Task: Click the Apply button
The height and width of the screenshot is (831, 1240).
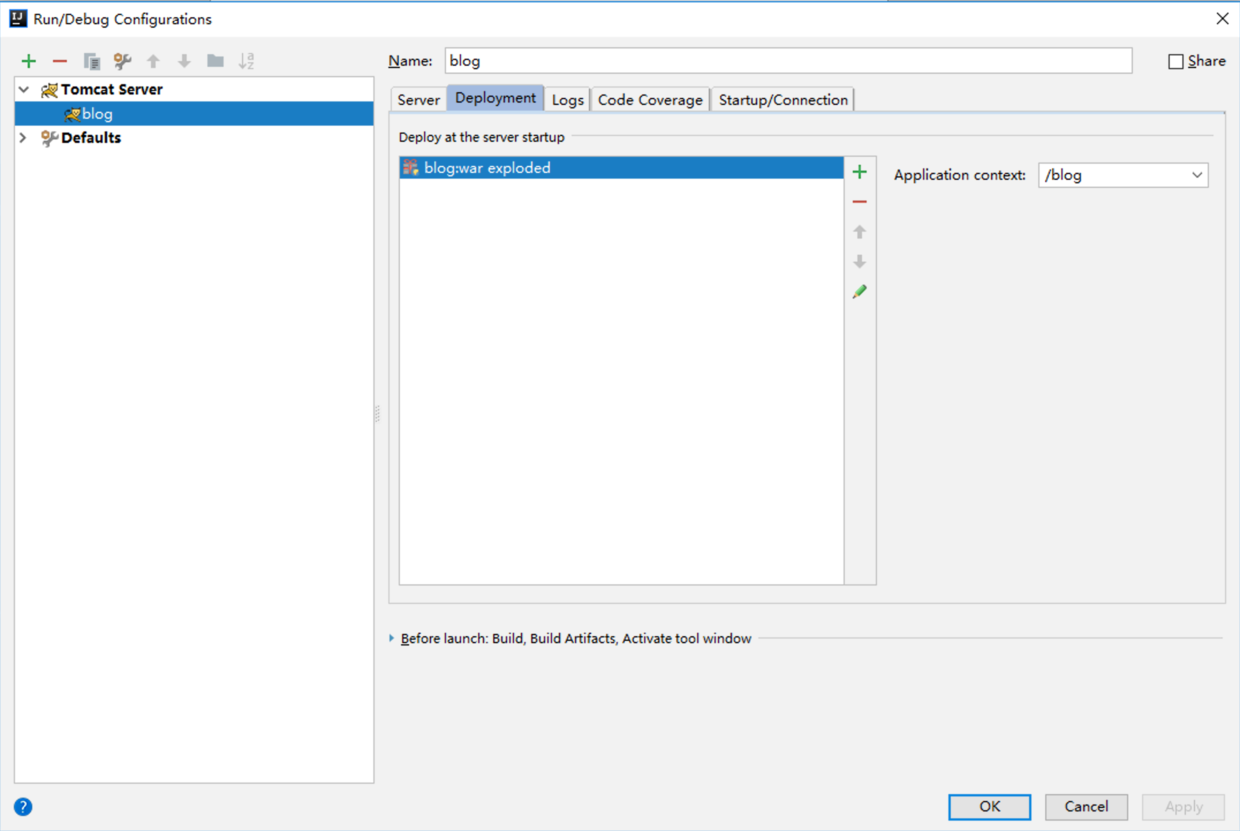Action: pyautogui.click(x=1183, y=807)
